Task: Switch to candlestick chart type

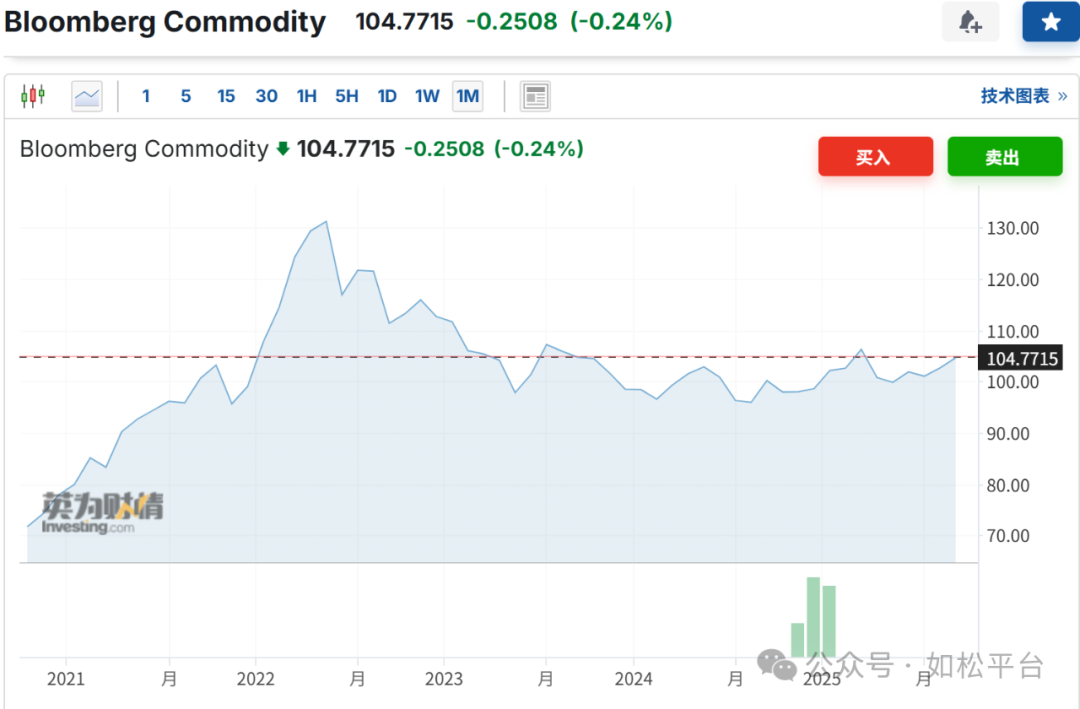Action: [x=33, y=96]
